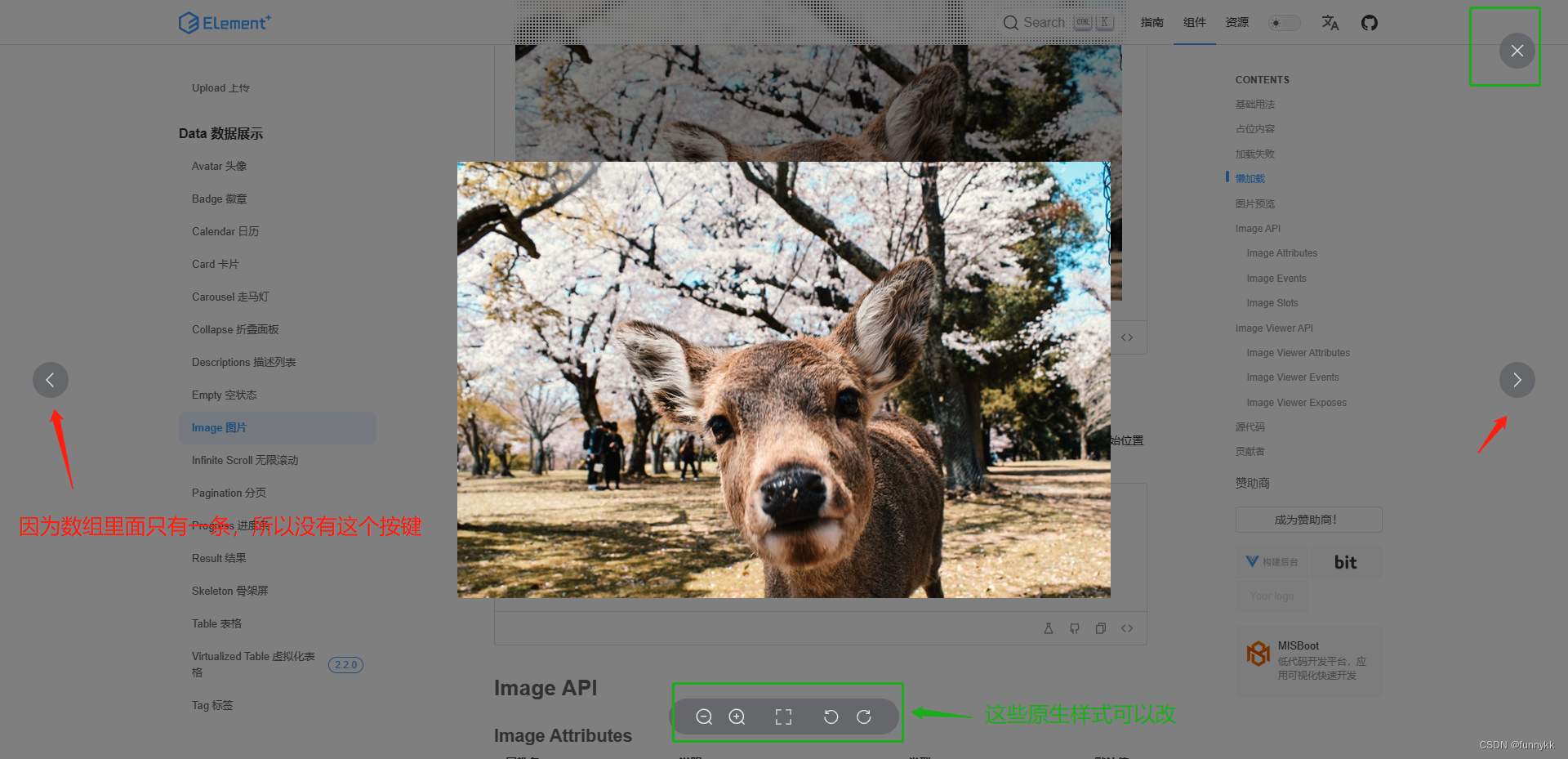Copy the demo code icon
The height and width of the screenshot is (759, 1568).
point(1101,628)
